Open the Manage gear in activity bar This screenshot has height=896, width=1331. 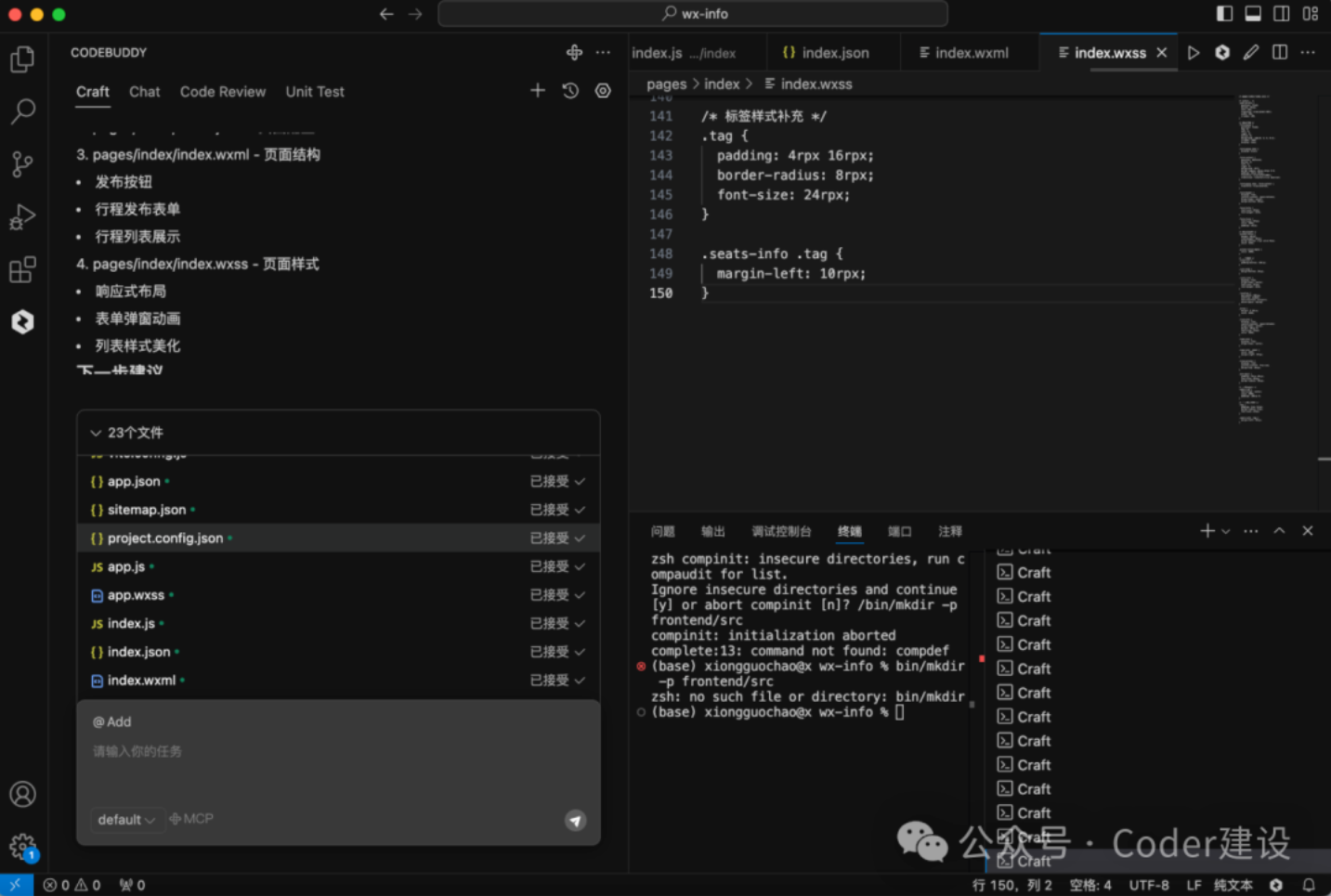22,846
